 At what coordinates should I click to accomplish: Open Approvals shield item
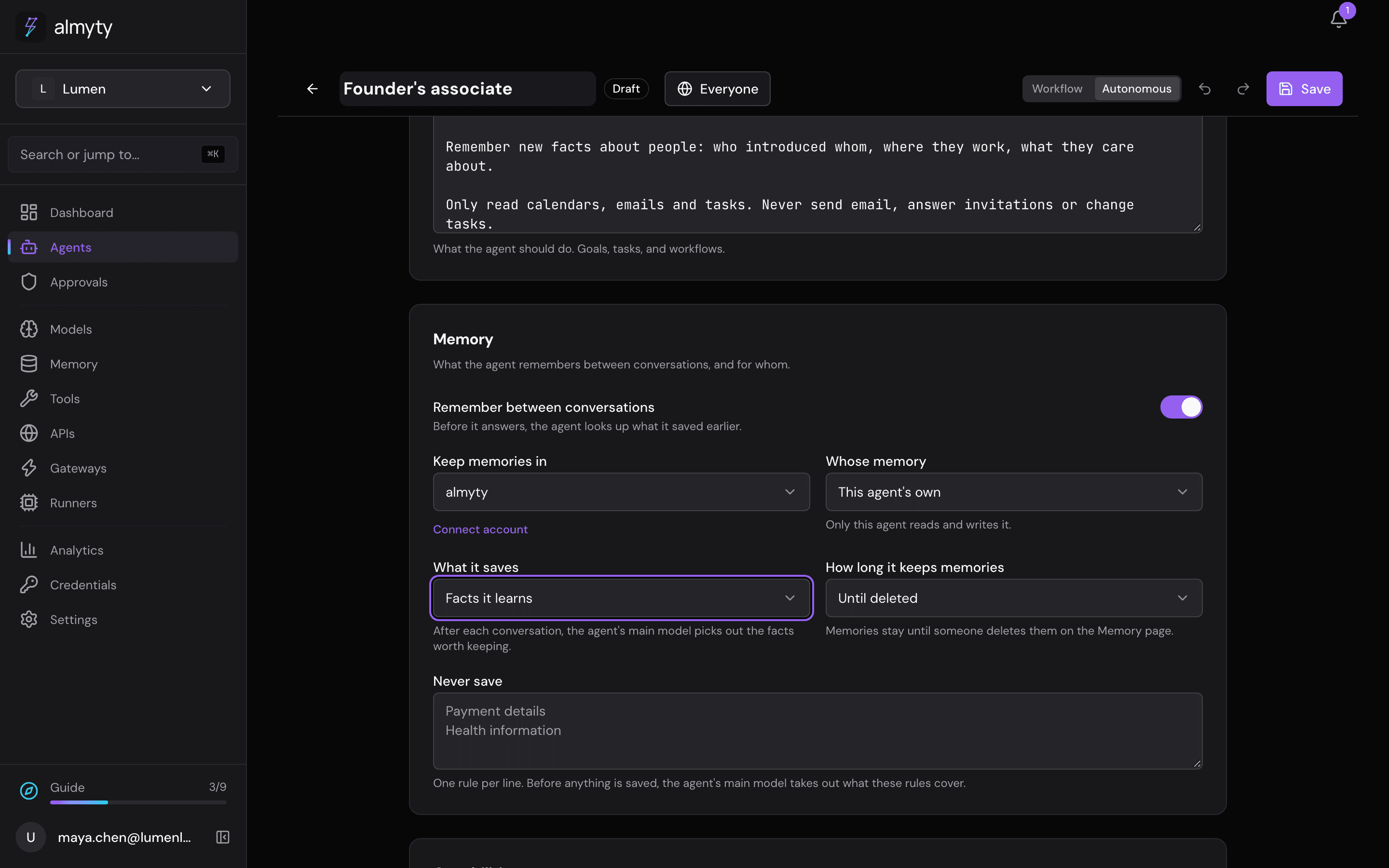point(123,282)
